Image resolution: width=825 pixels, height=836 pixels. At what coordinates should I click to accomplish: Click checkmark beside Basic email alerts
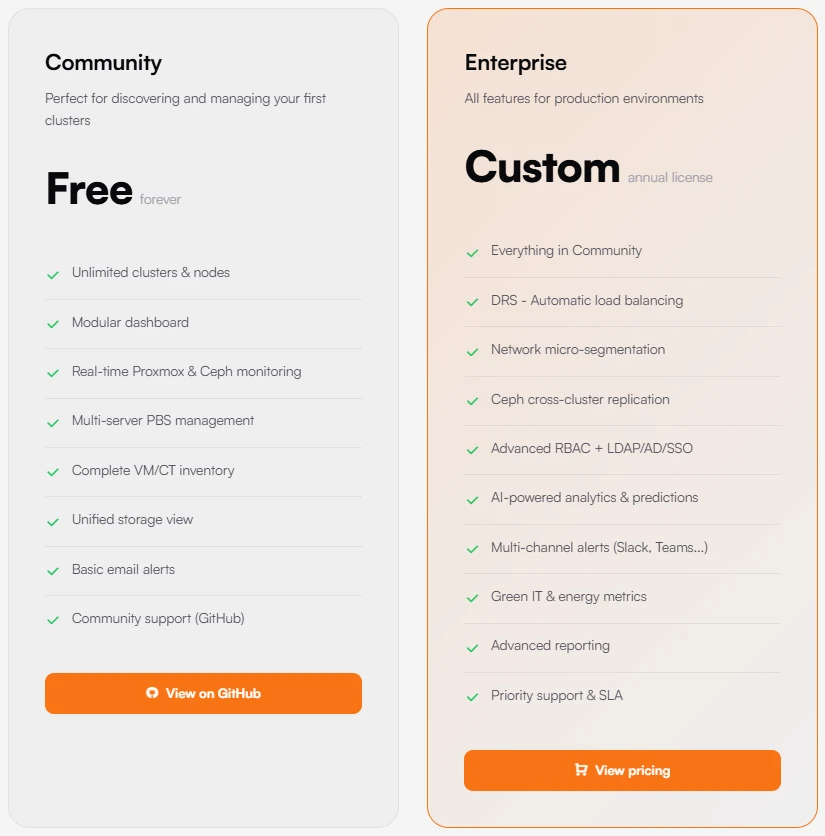click(53, 571)
